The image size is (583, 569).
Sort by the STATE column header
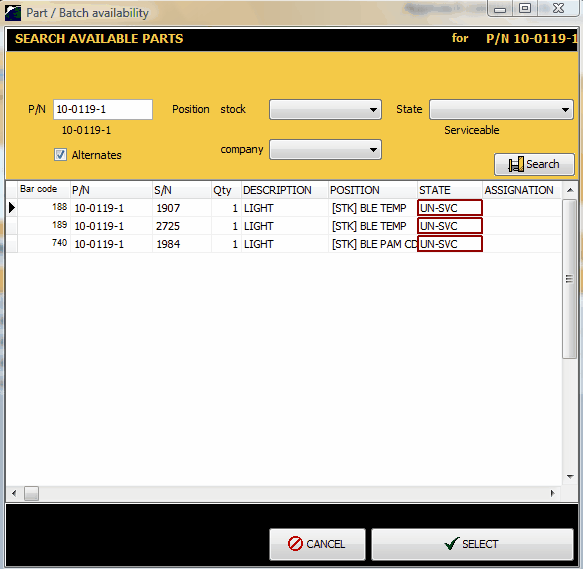pyautogui.click(x=450, y=190)
